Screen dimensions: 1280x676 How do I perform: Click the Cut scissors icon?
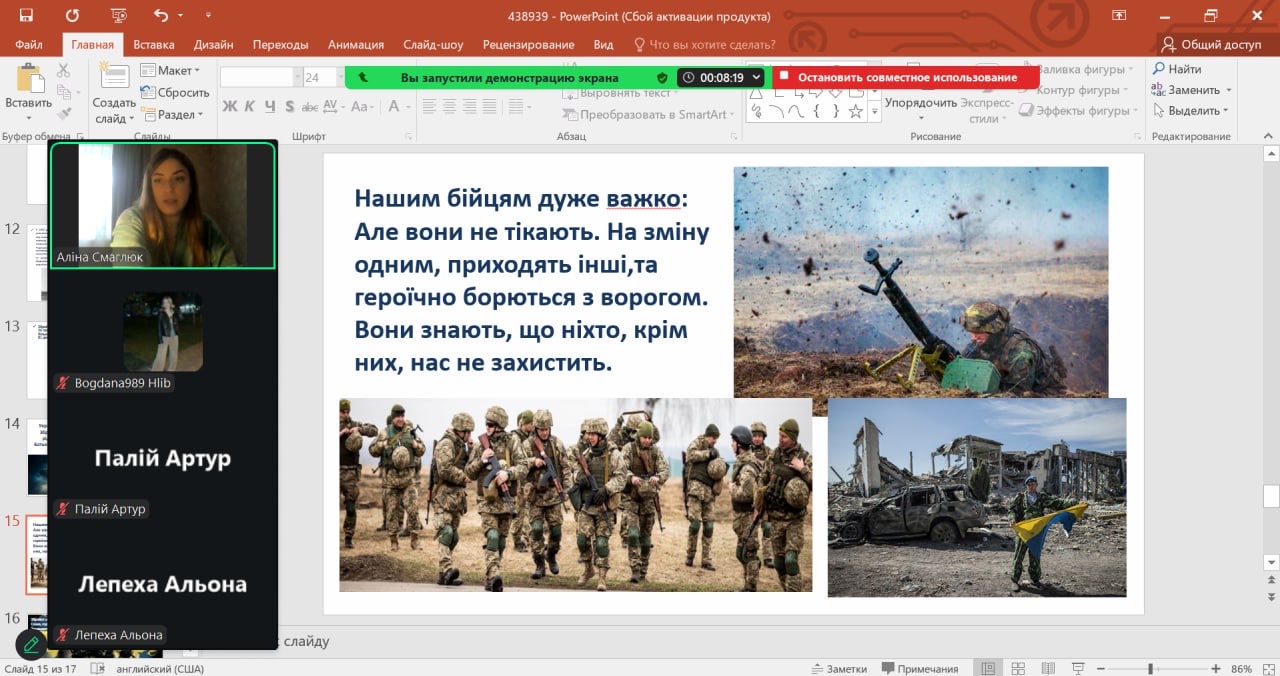64,70
